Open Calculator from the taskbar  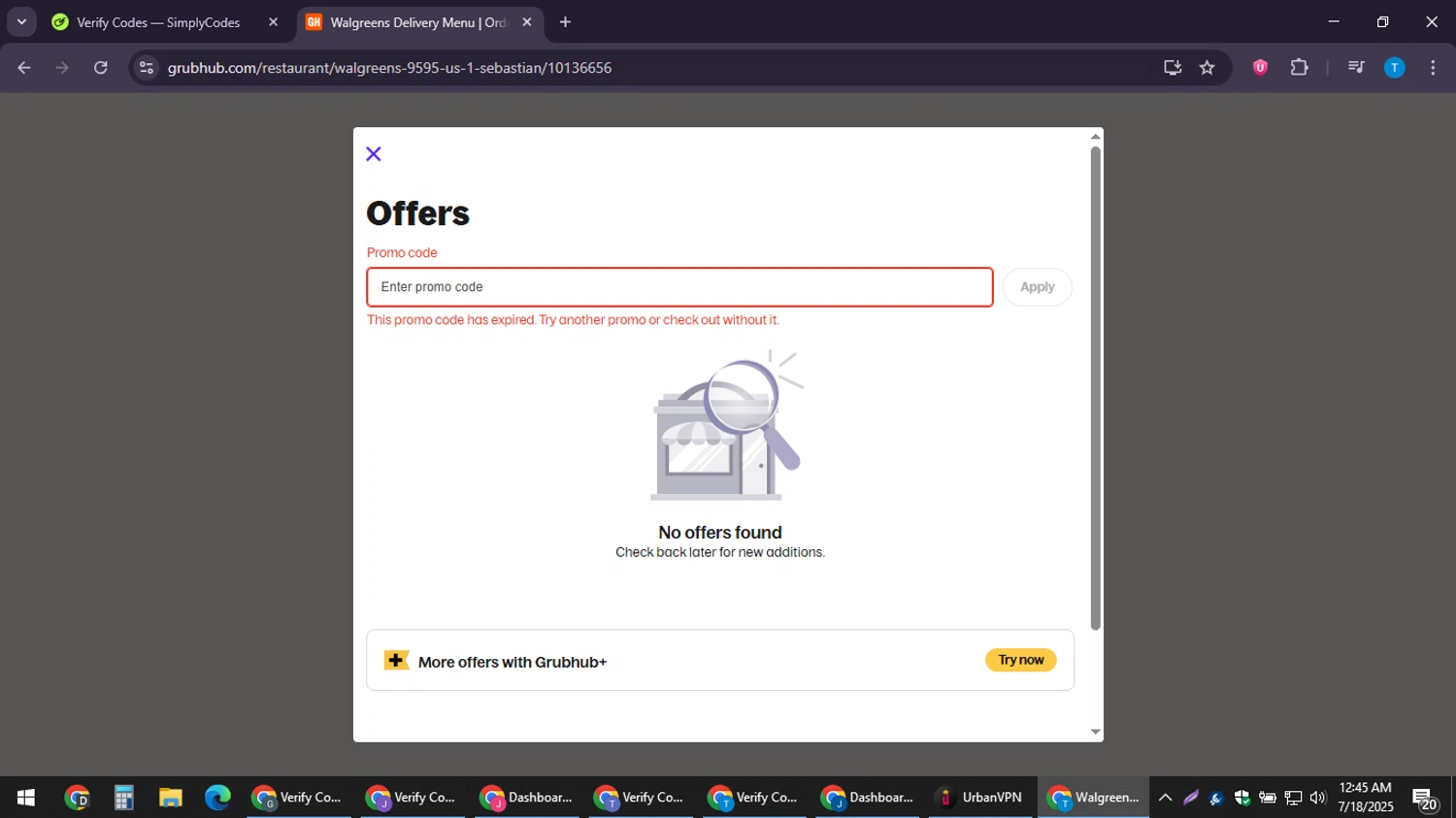point(123,798)
